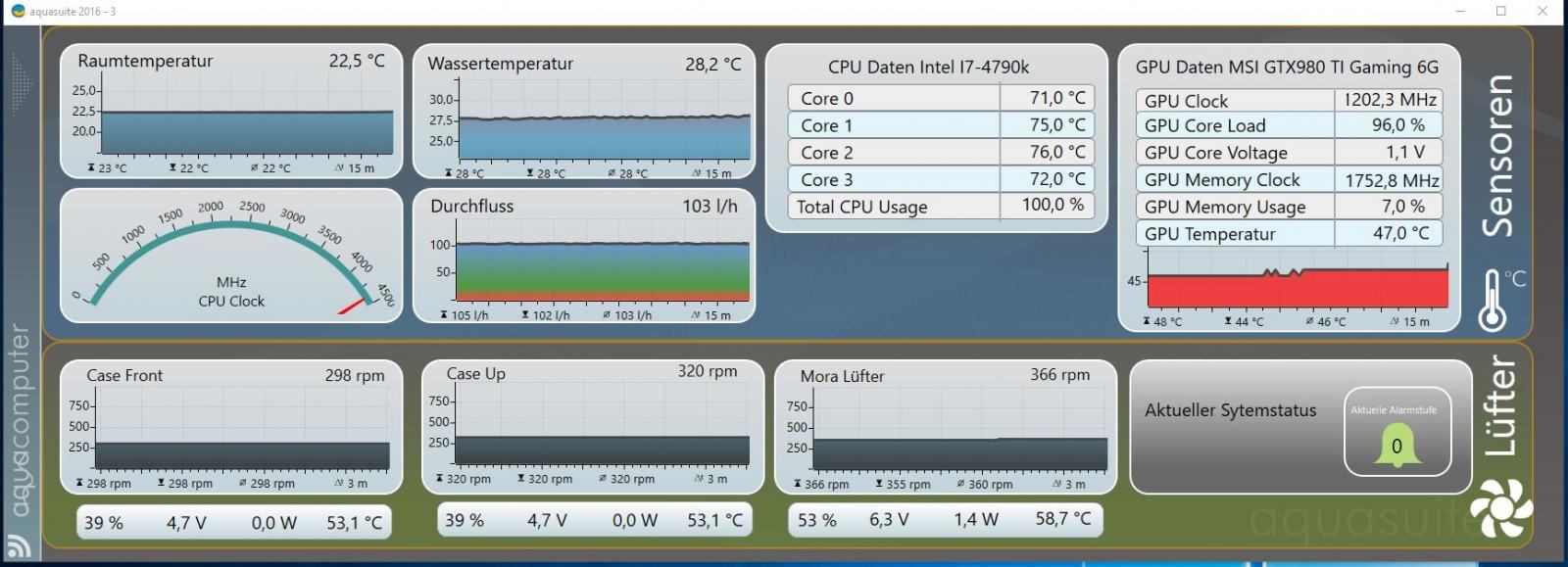Viewport: 1568px width, 567px height.
Task: Click the average 360 rpm stat under Mora Lüfter
Action: pos(985,484)
